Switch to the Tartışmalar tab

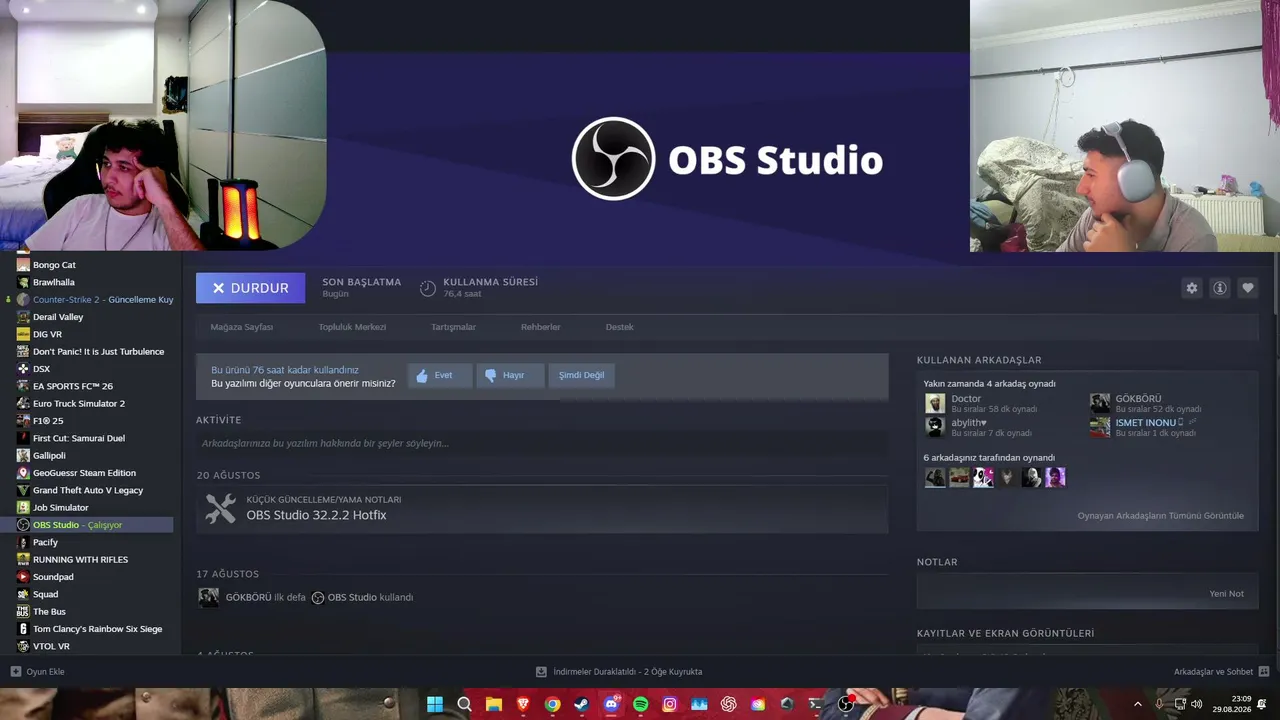click(x=453, y=327)
